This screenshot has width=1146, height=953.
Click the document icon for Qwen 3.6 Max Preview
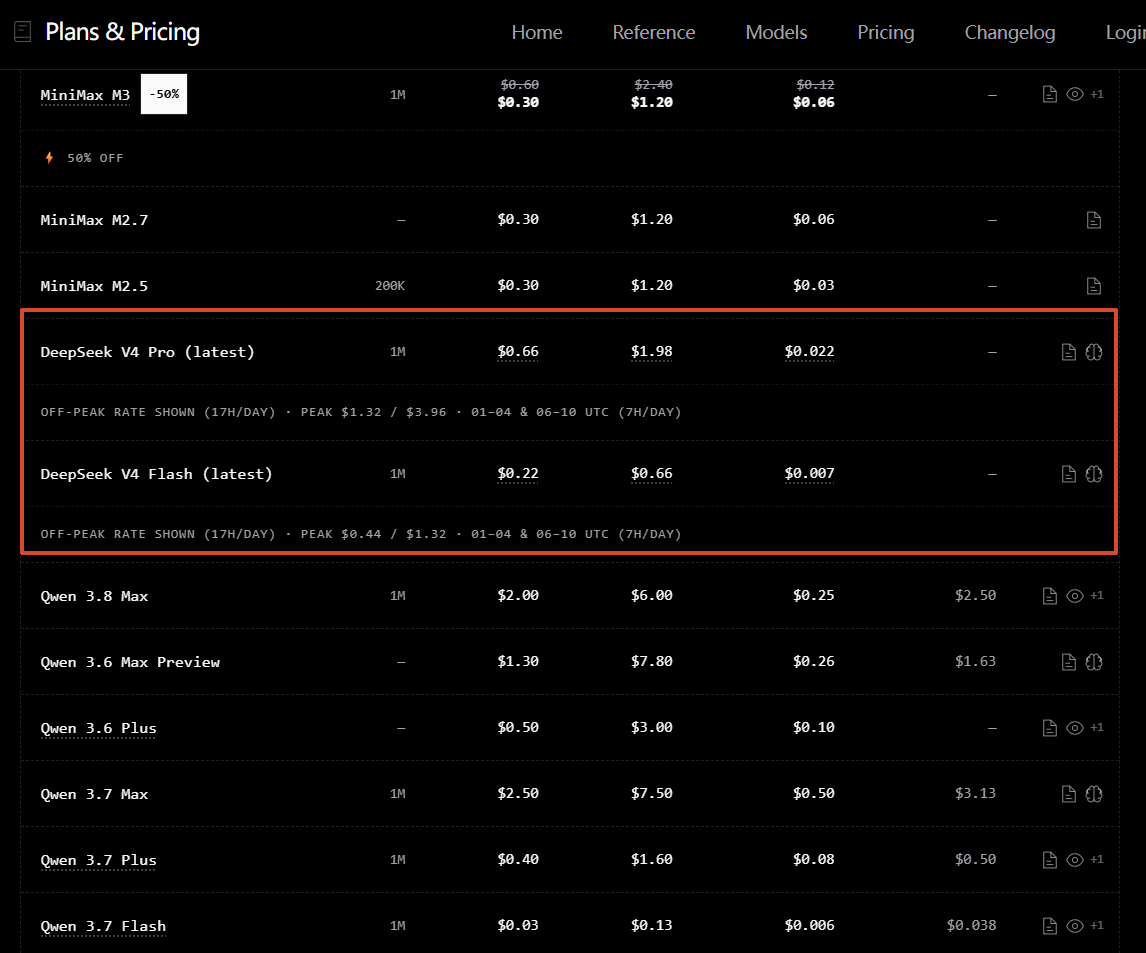[1069, 662]
